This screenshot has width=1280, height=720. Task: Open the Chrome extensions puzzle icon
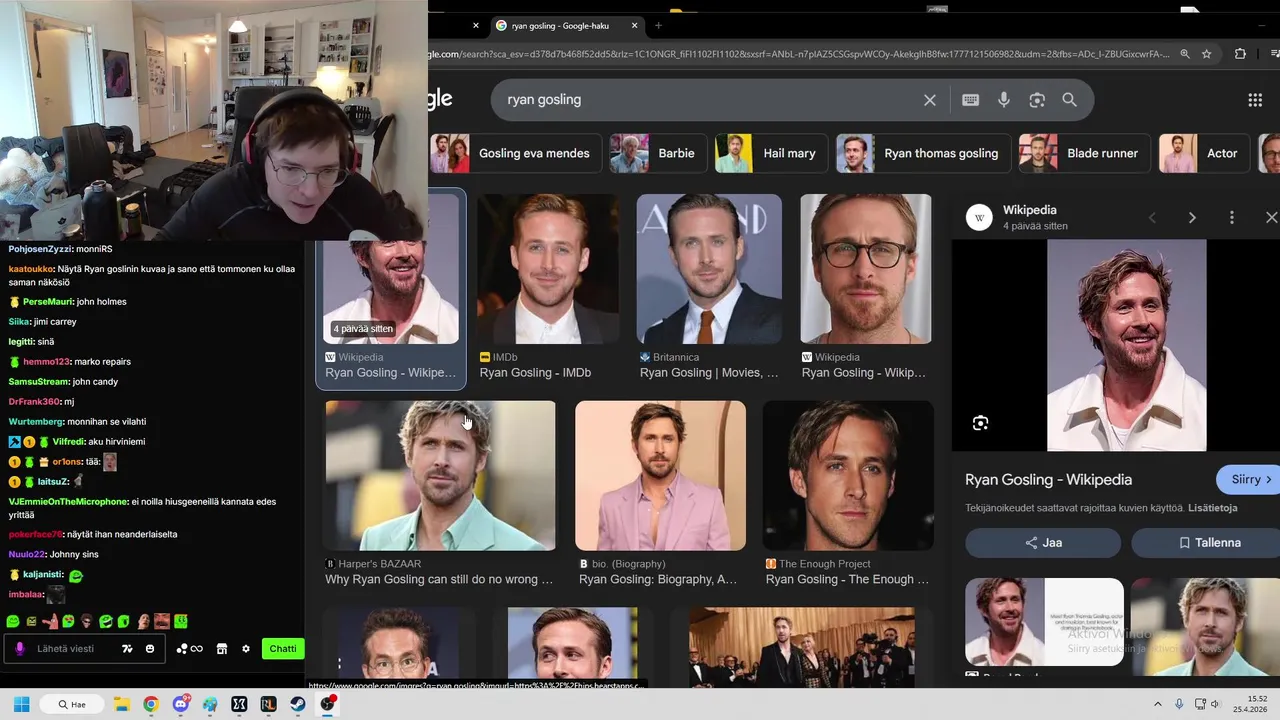[1240, 54]
